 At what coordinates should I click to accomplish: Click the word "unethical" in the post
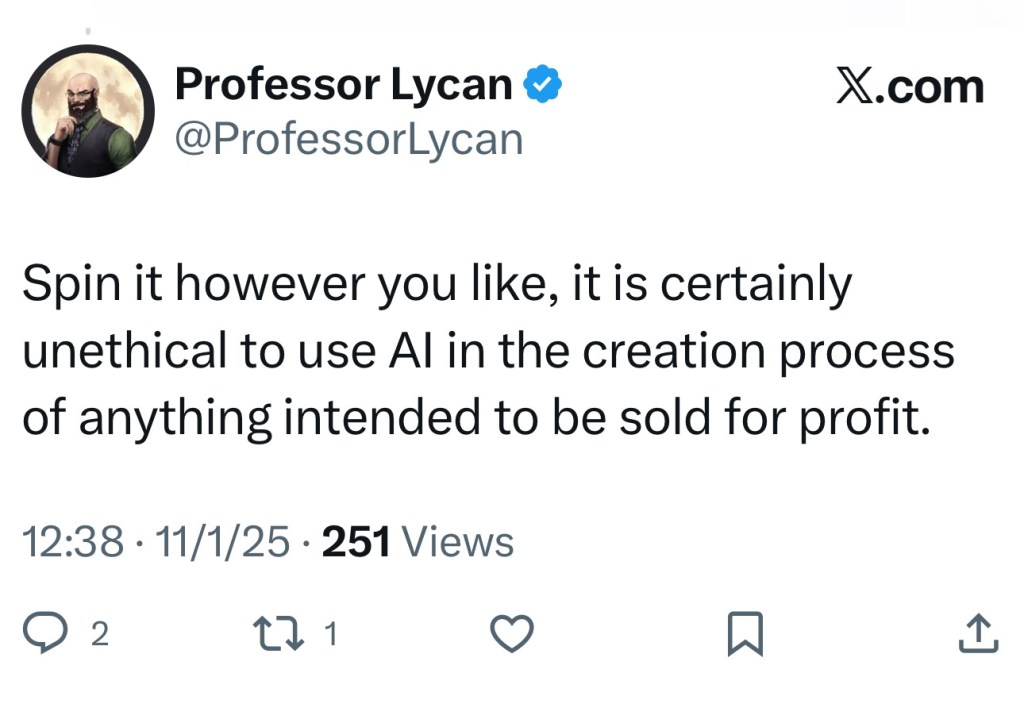click(x=118, y=350)
